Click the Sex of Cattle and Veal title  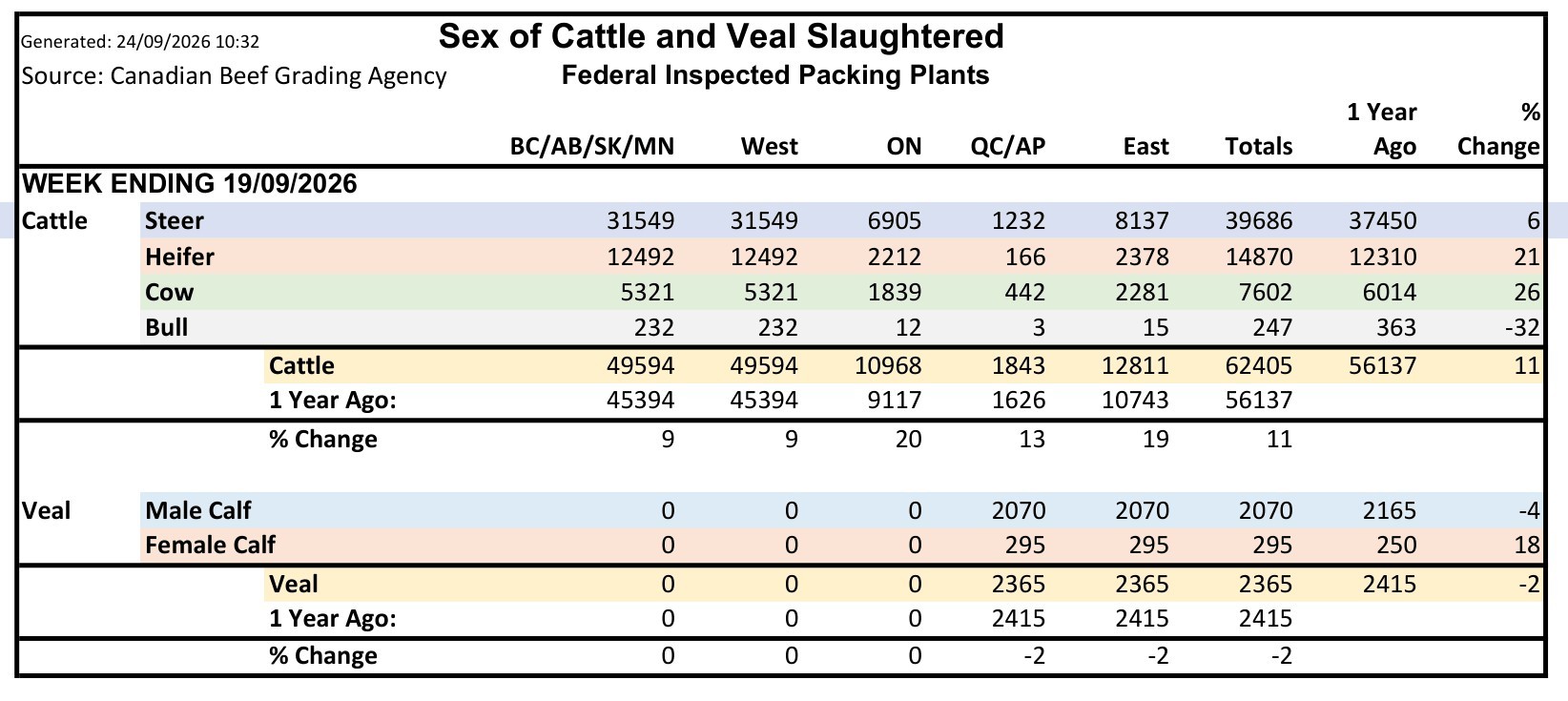pyautogui.click(x=721, y=36)
